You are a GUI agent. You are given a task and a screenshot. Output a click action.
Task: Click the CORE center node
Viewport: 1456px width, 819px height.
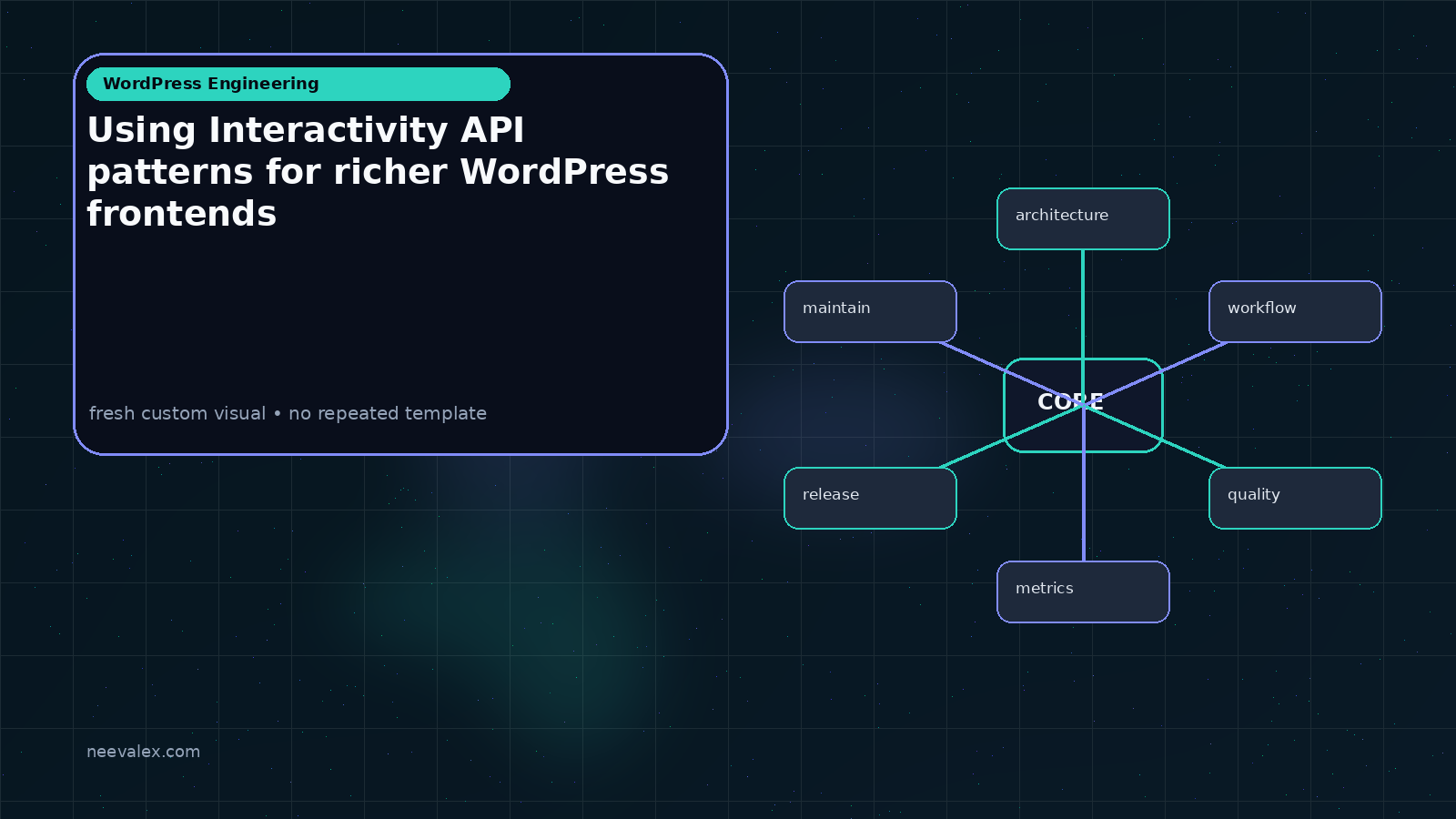[1083, 405]
